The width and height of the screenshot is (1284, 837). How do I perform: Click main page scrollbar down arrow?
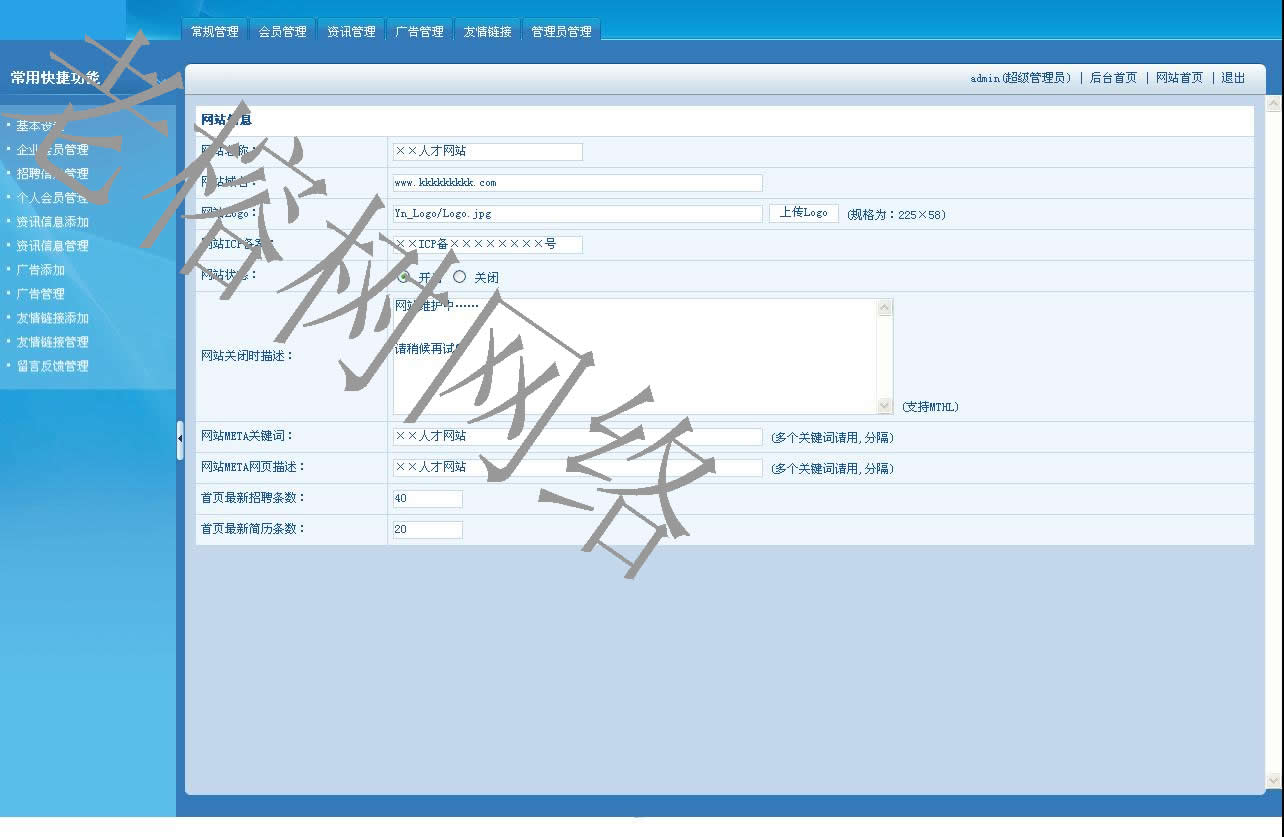coord(1273,780)
